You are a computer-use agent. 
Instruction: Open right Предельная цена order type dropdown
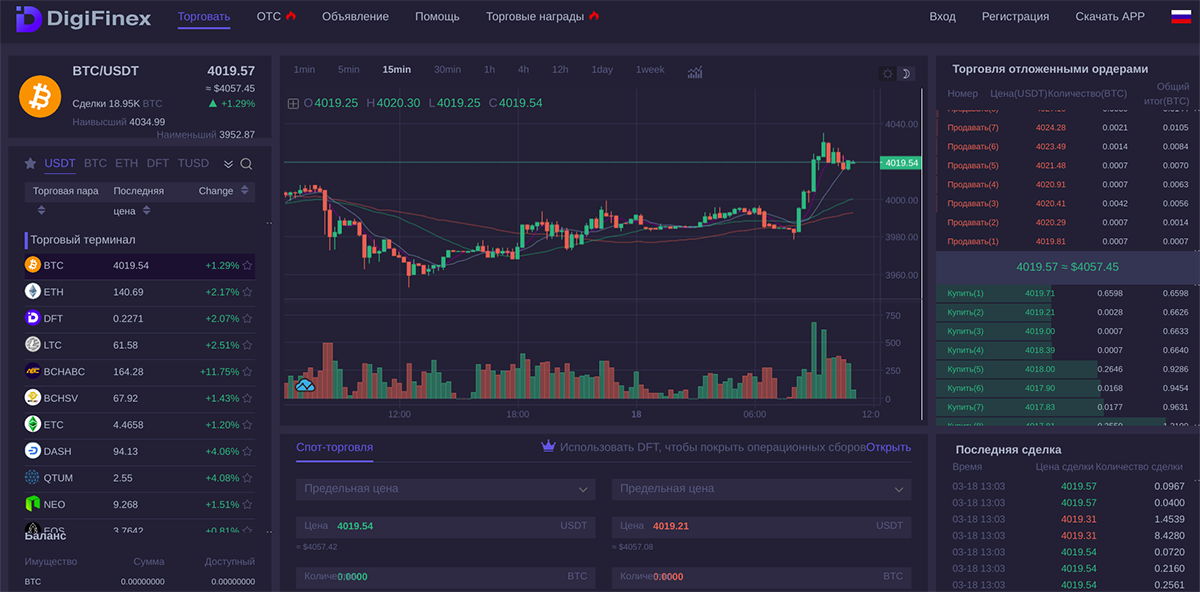761,489
